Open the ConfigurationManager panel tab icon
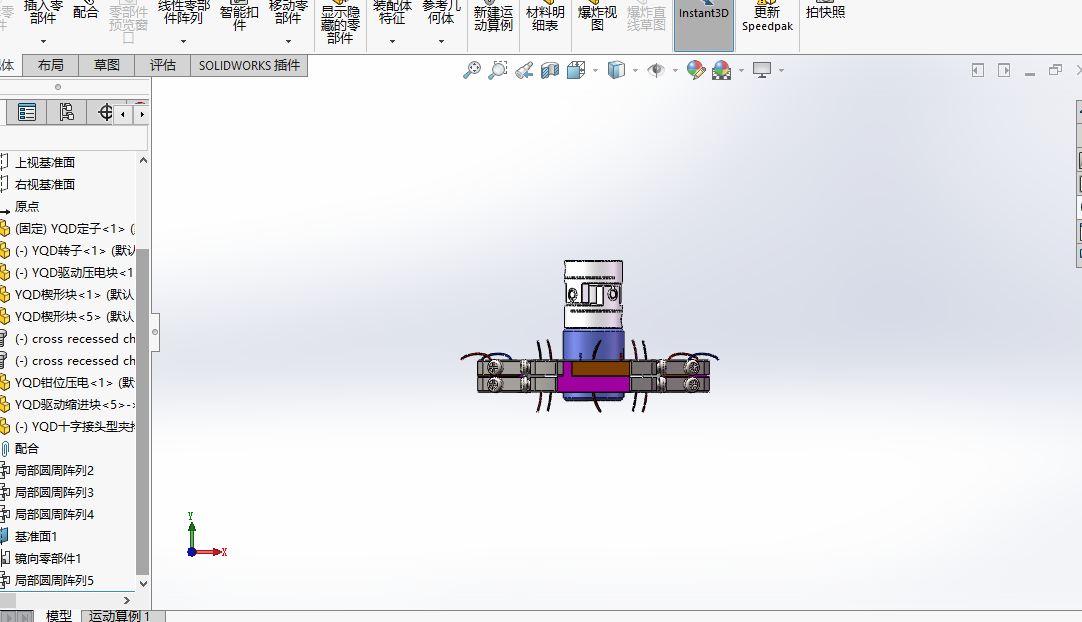The height and width of the screenshot is (622, 1082). [66, 113]
